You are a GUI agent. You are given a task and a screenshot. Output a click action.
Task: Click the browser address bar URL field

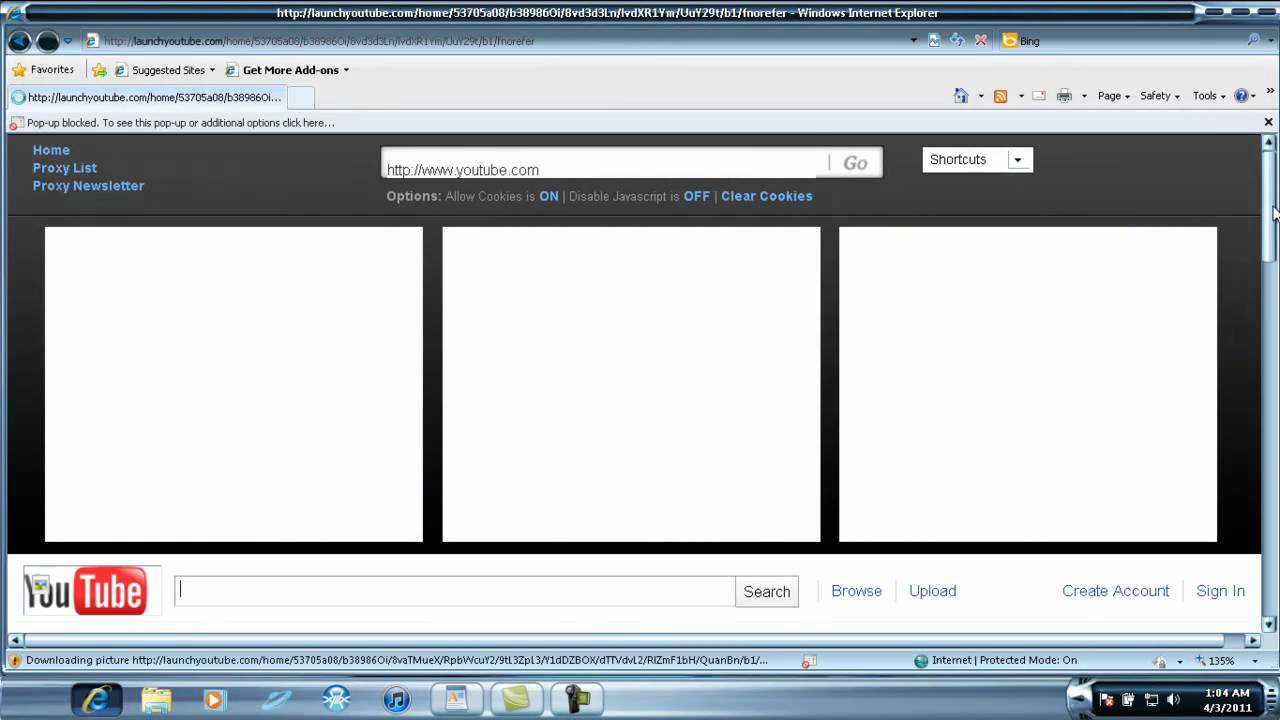pyautogui.click(x=495, y=41)
